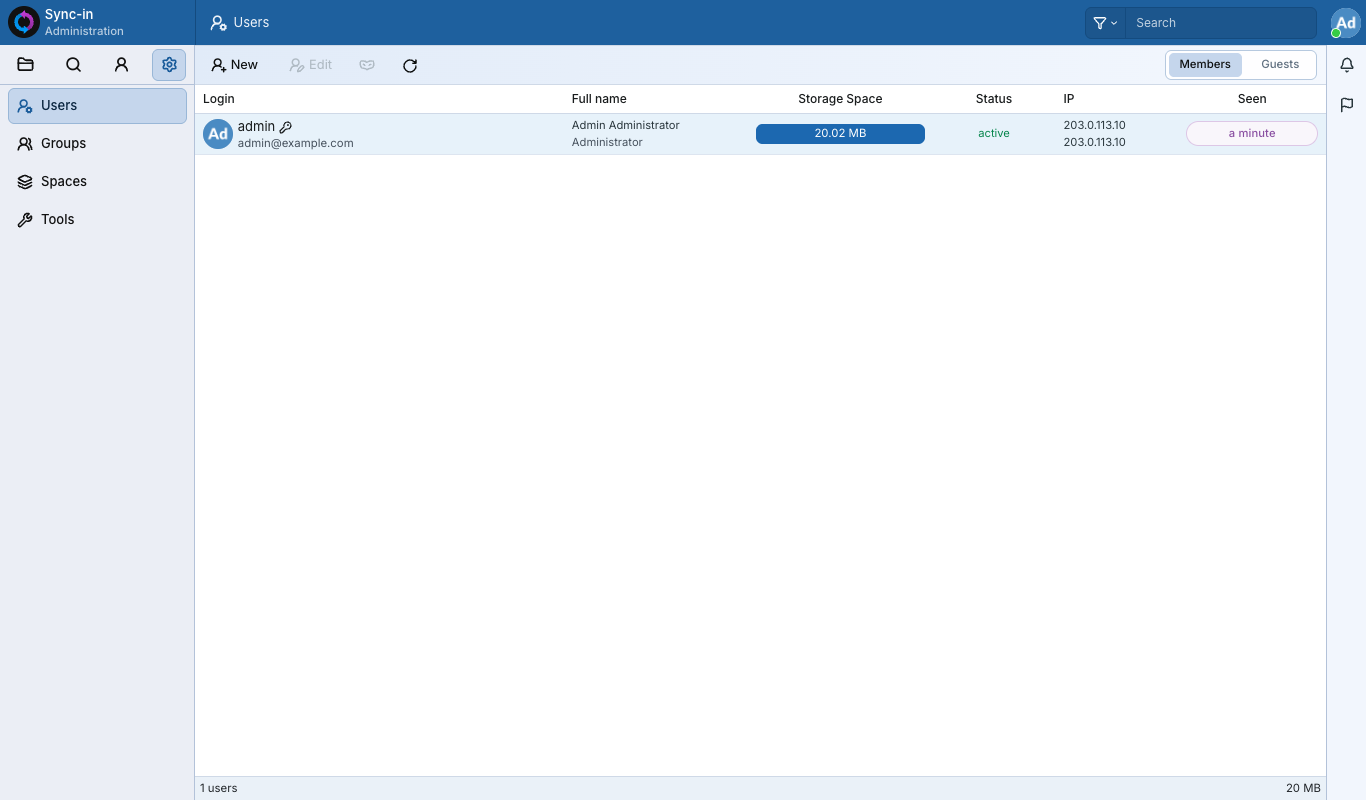1366x800 pixels.
Task: Open the Files folder icon in sidebar
Action: (x=26, y=65)
